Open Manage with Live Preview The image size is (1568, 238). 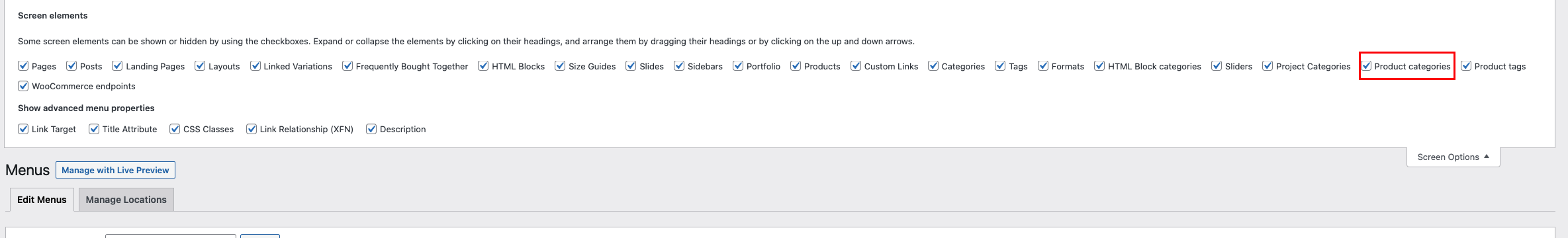click(115, 170)
